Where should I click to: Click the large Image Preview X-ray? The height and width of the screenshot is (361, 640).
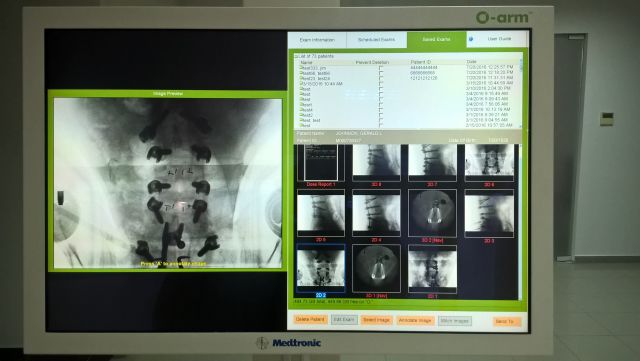click(168, 183)
